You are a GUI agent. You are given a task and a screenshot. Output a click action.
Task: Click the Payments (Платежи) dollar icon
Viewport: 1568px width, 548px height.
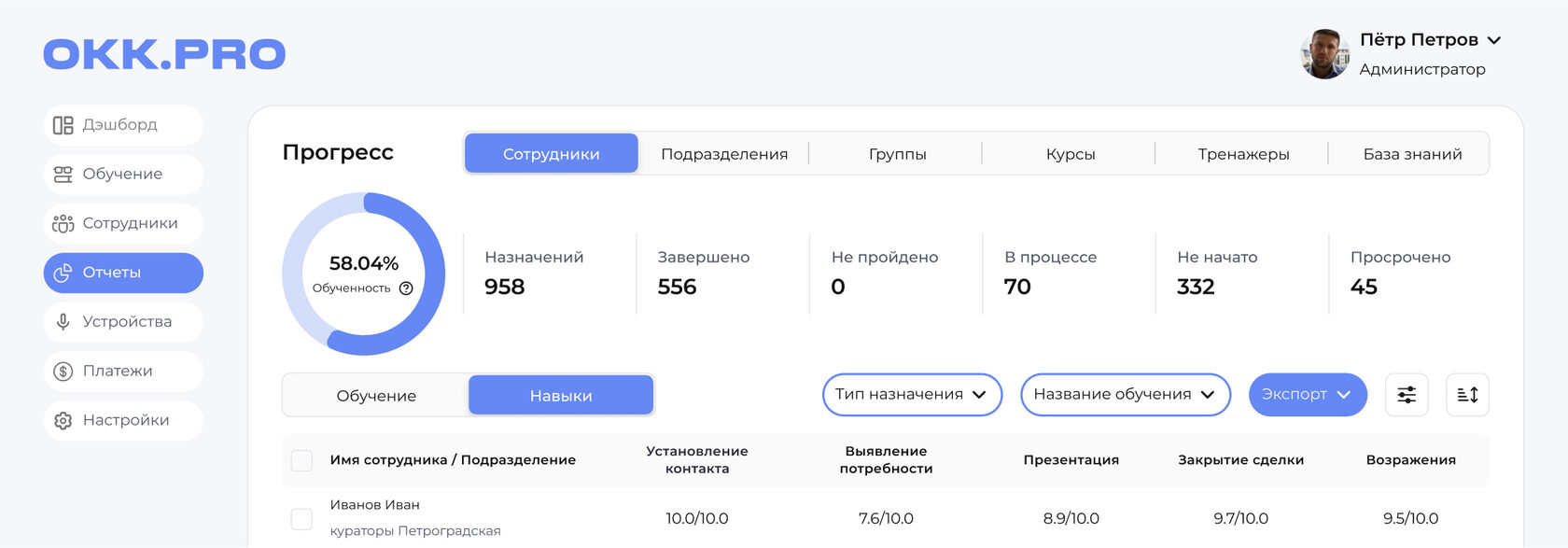(x=63, y=372)
